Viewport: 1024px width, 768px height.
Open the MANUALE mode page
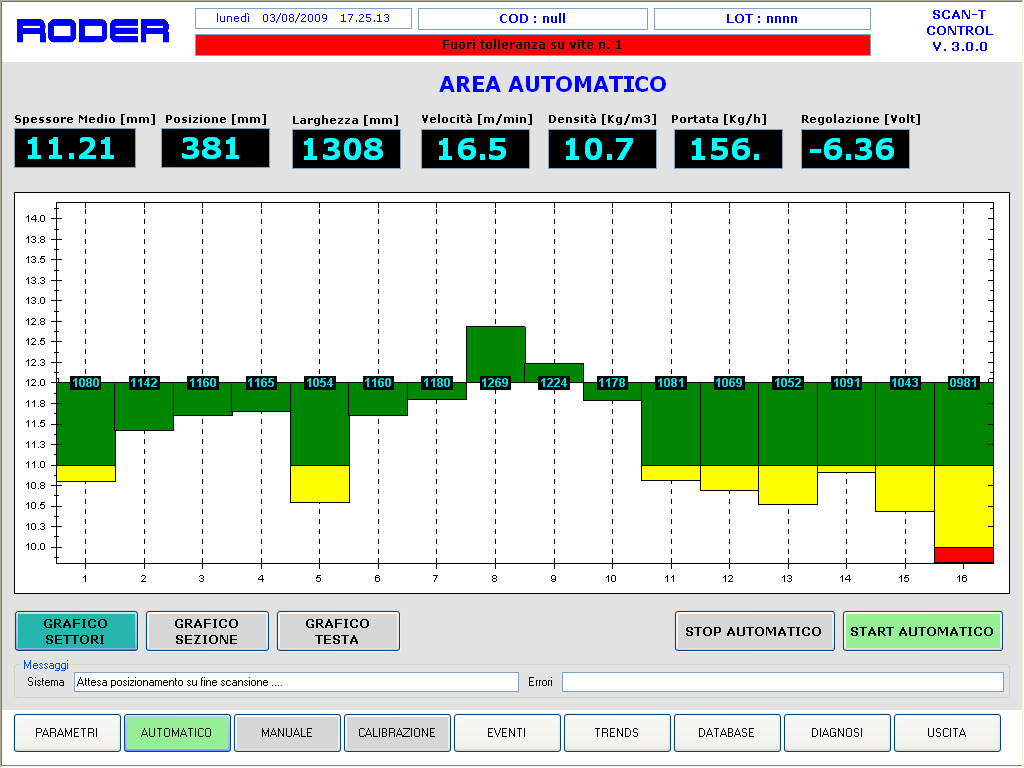(x=287, y=733)
